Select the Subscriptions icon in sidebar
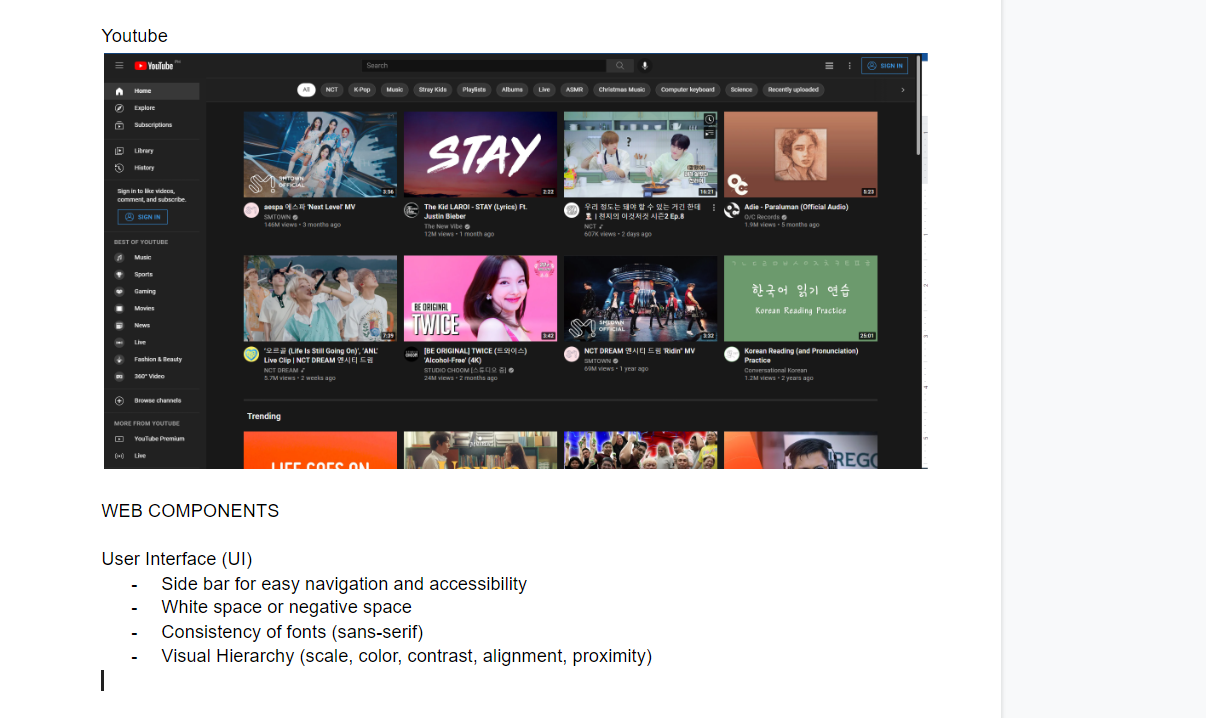This screenshot has height=718, width=1206. click(119, 125)
